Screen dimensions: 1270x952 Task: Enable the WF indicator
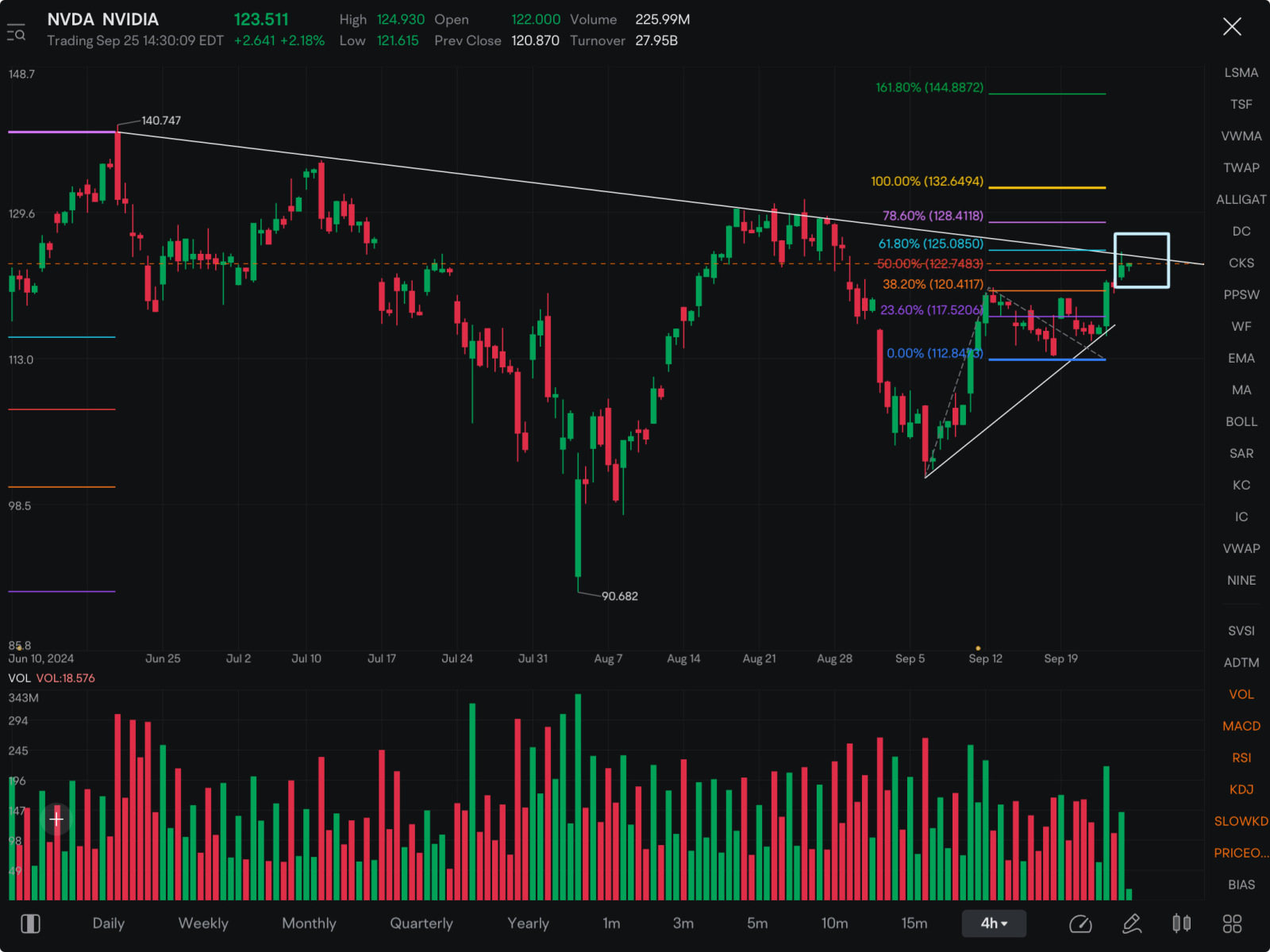[x=1241, y=327]
